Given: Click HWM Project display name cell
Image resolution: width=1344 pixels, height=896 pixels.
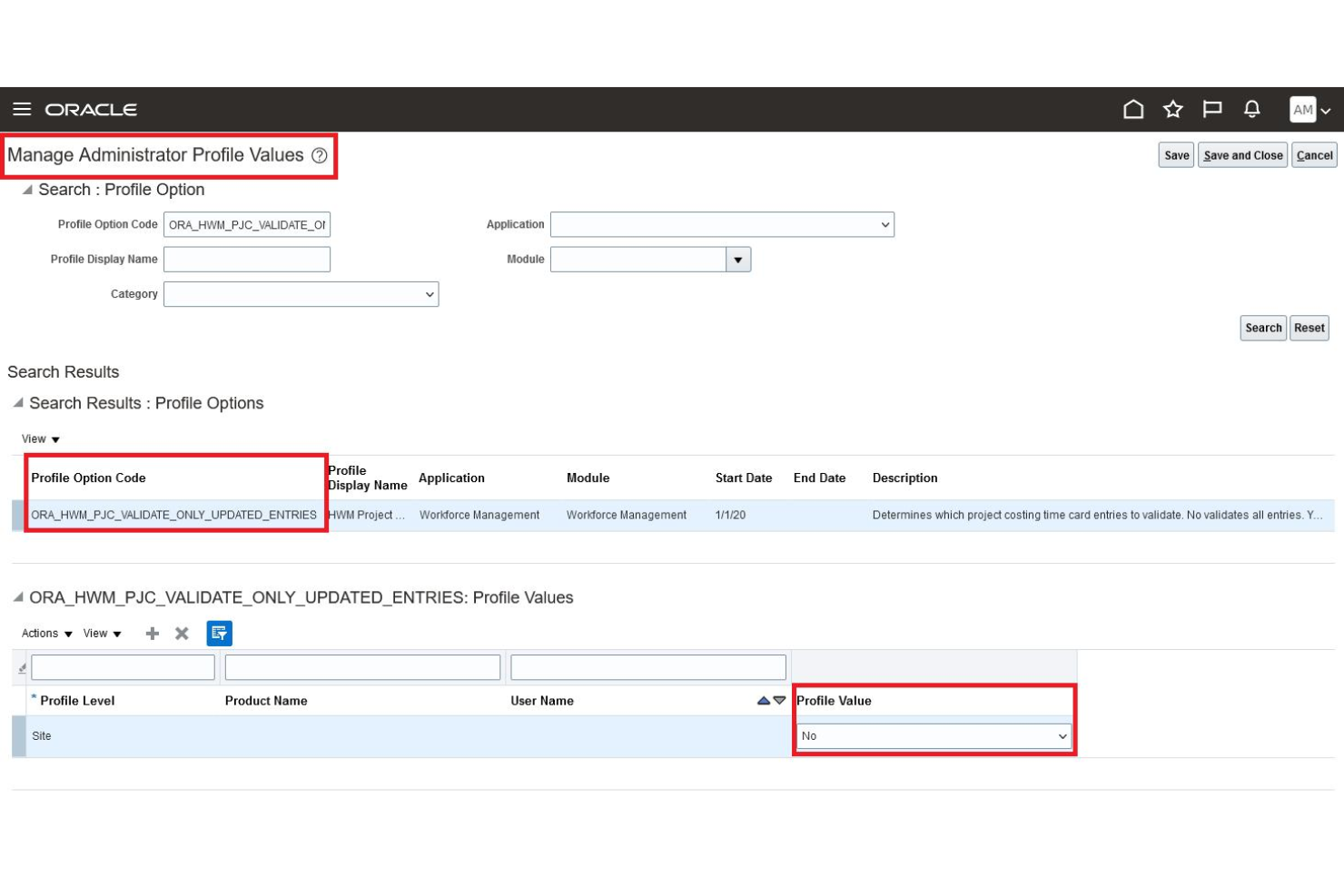Looking at the screenshot, I should tap(367, 515).
